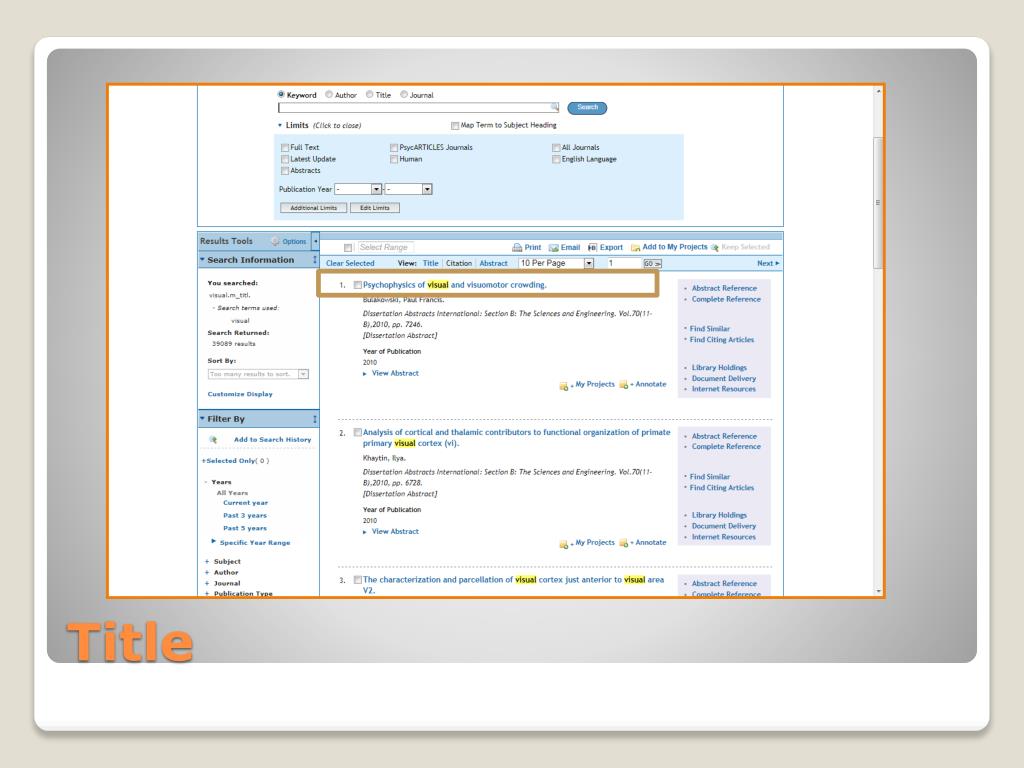Viewport: 1024px width, 768px height.
Task: Filter by Past 3 years
Action: pos(245,516)
